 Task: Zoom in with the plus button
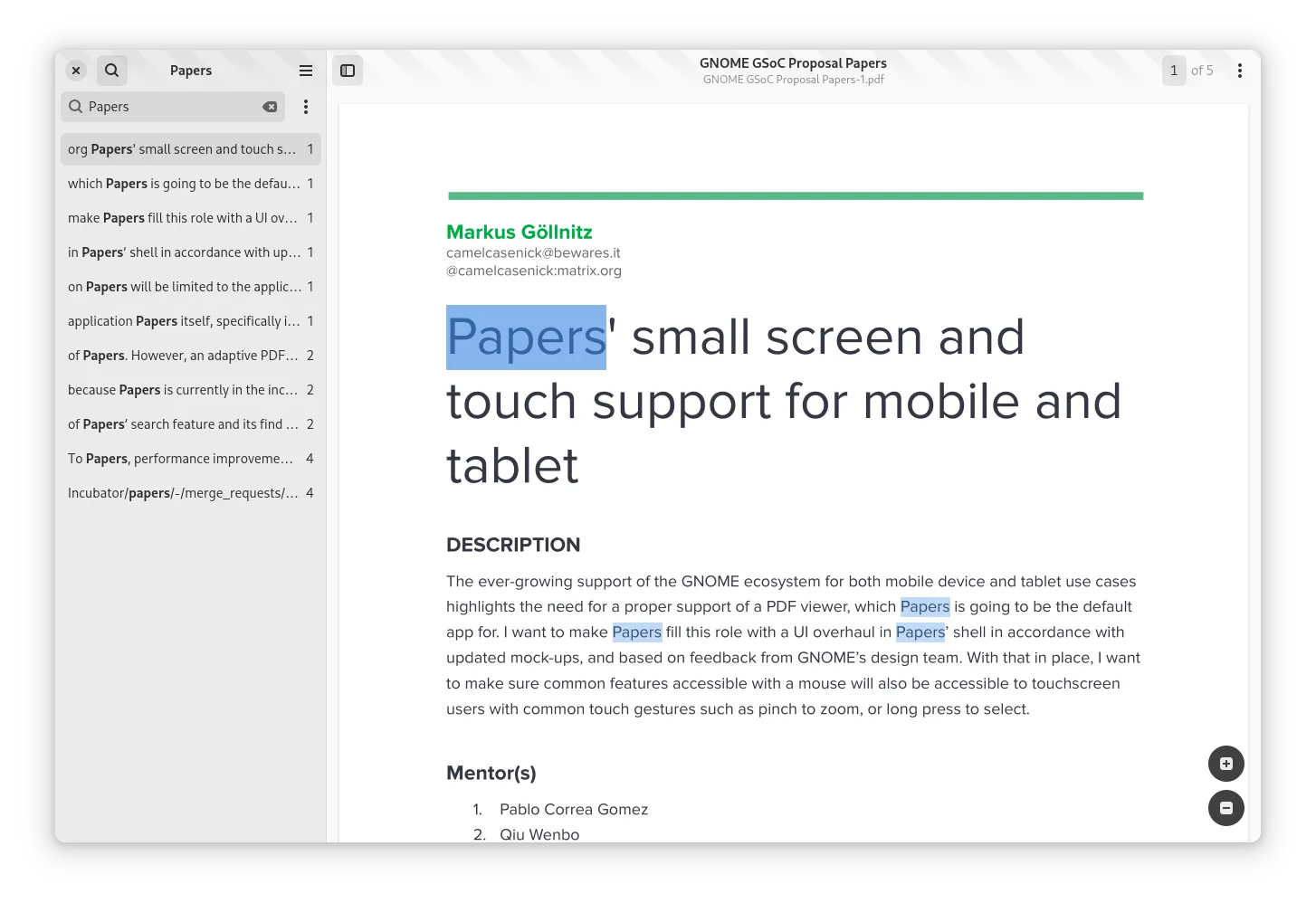click(1226, 764)
